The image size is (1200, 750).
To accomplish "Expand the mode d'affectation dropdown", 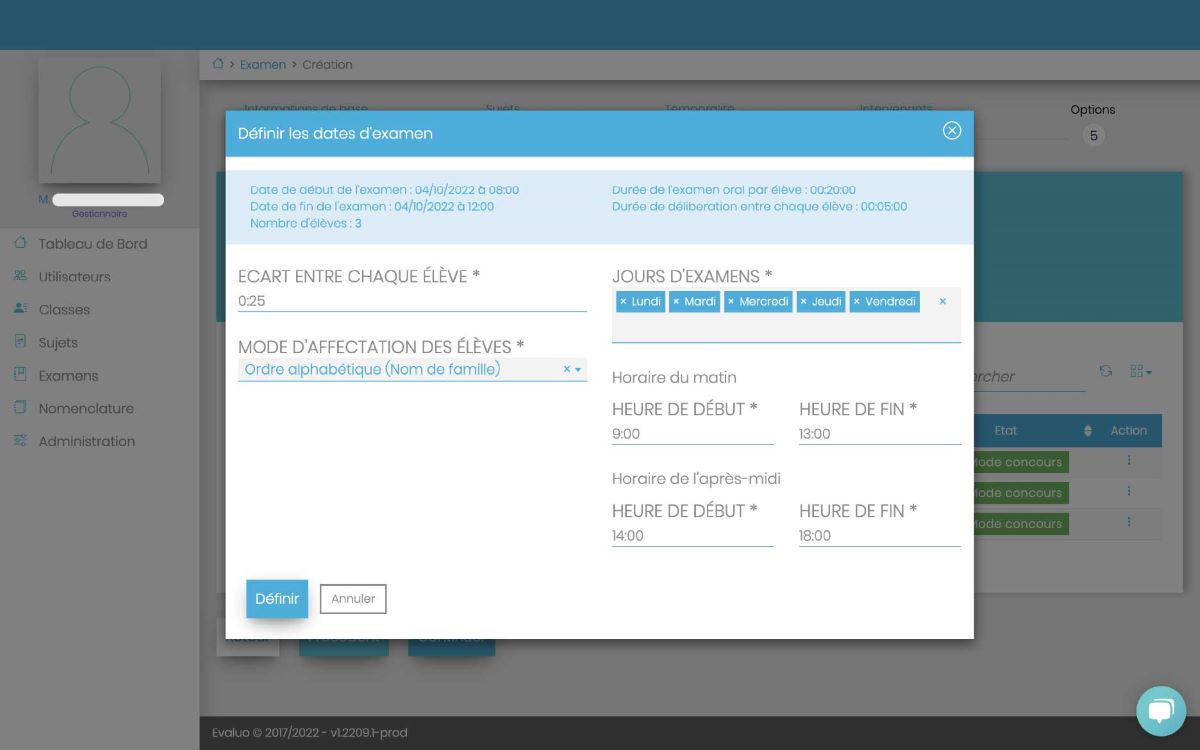I will pos(578,370).
